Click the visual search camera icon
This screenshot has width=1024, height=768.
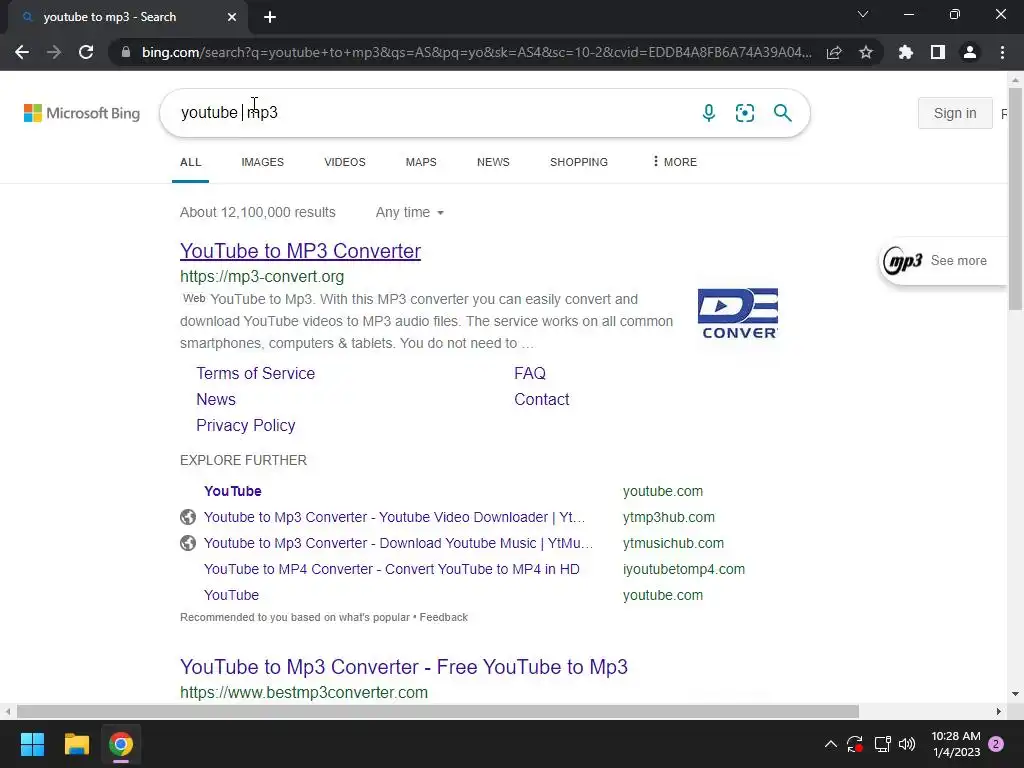pos(744,113)
